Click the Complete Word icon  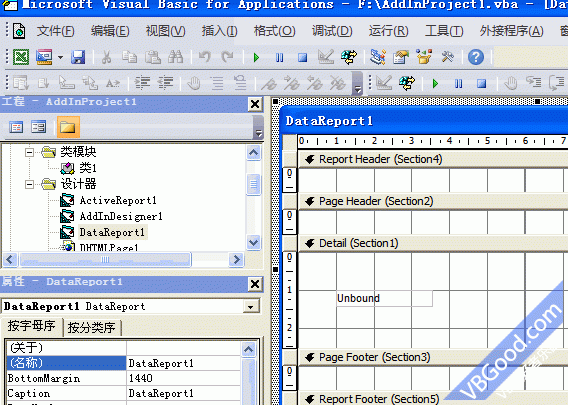point(113,83)
